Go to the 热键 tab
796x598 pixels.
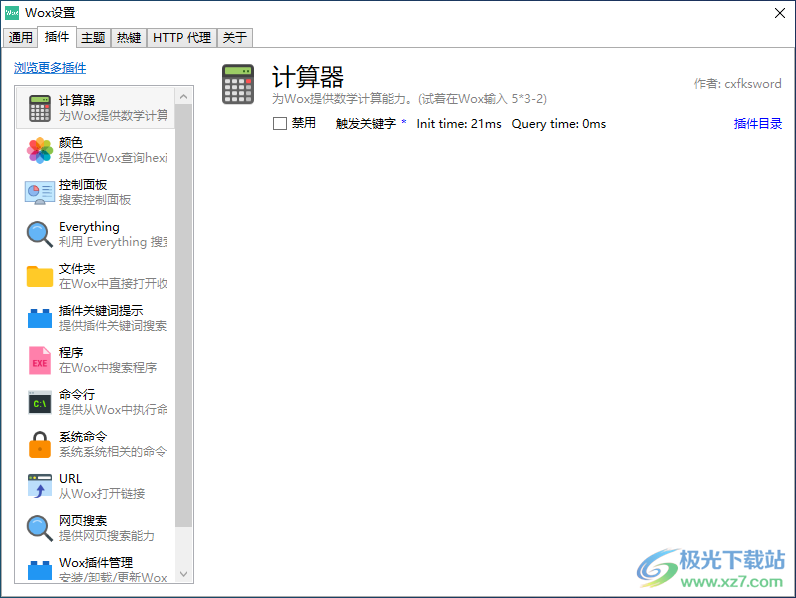(x=129, y=38)
